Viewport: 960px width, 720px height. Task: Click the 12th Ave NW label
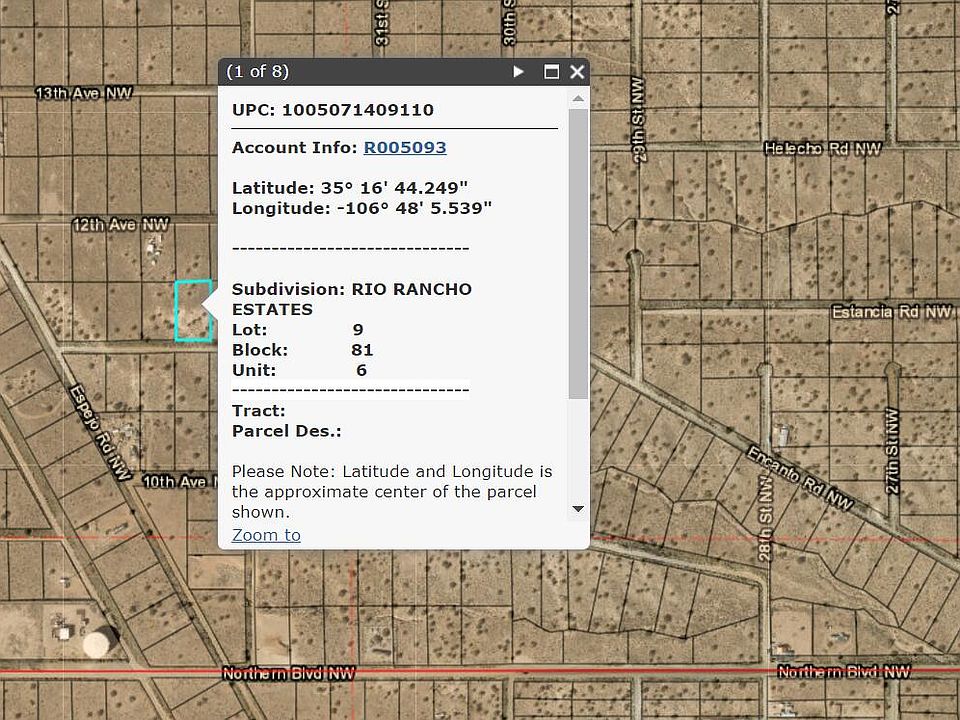[121, 225]
